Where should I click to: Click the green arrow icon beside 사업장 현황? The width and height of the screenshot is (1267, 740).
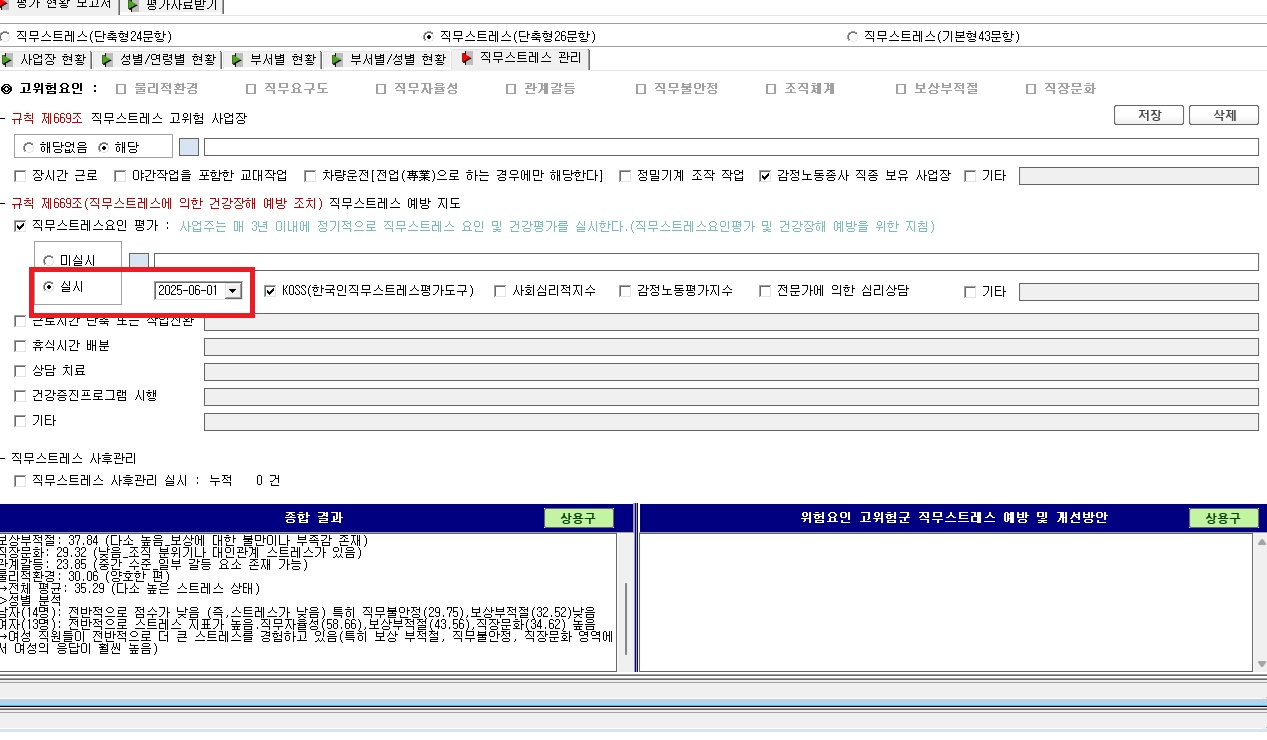(9, 60)
